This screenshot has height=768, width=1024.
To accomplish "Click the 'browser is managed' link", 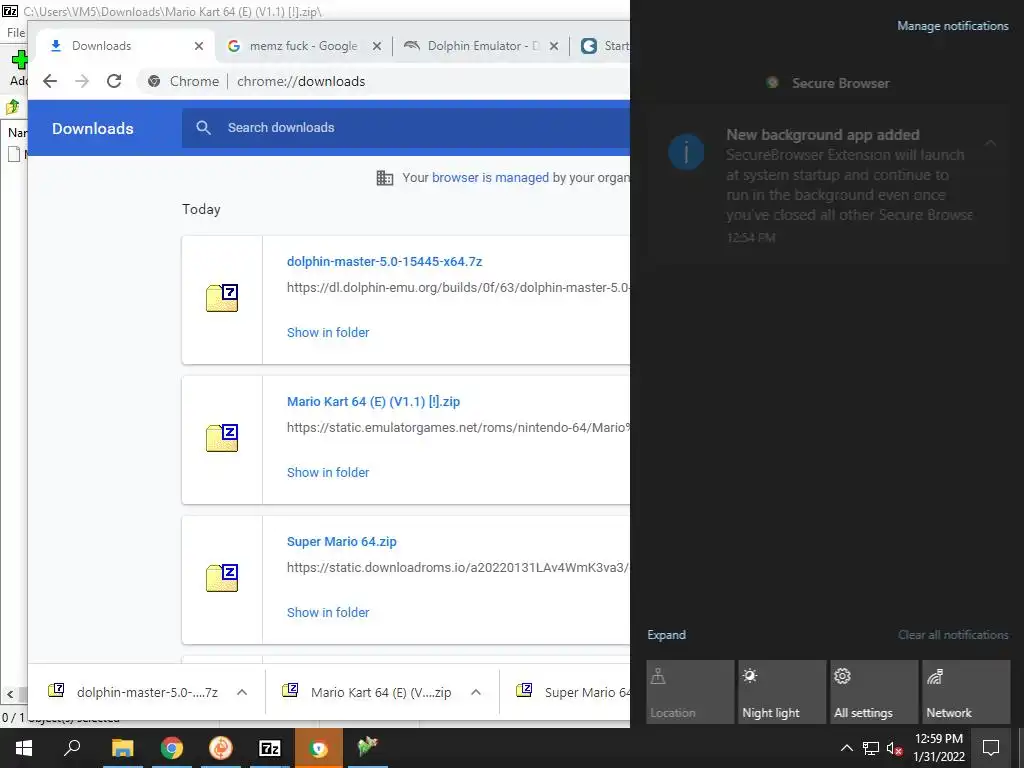I will click(490, 178).
